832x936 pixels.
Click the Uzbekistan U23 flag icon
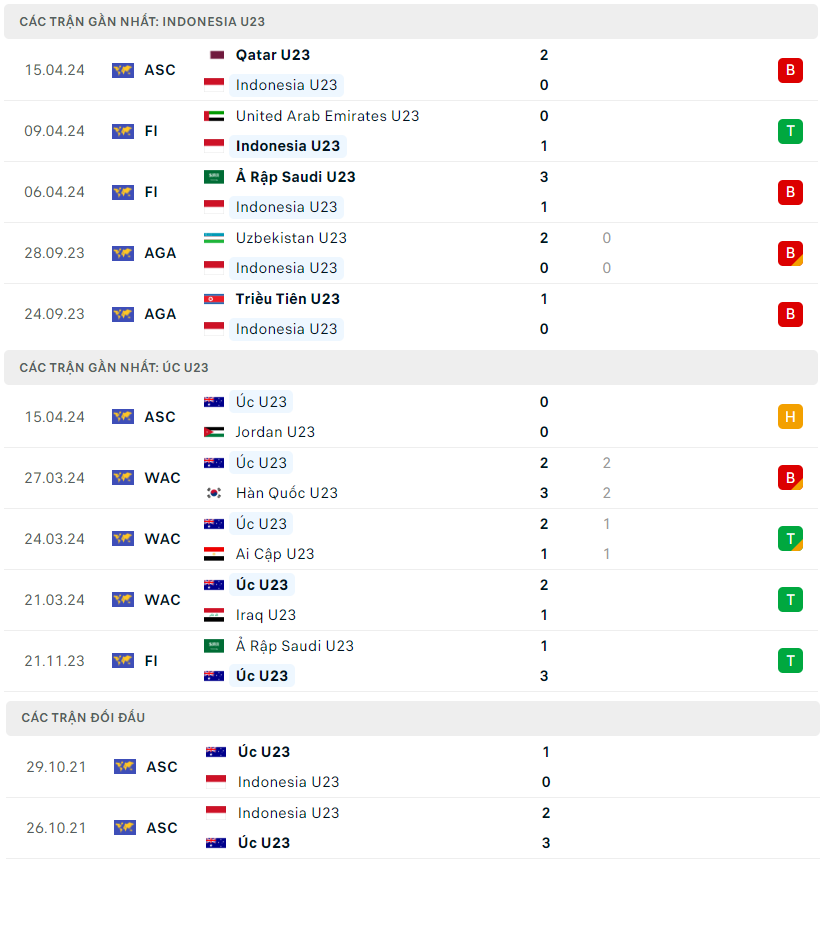[214, 238]
